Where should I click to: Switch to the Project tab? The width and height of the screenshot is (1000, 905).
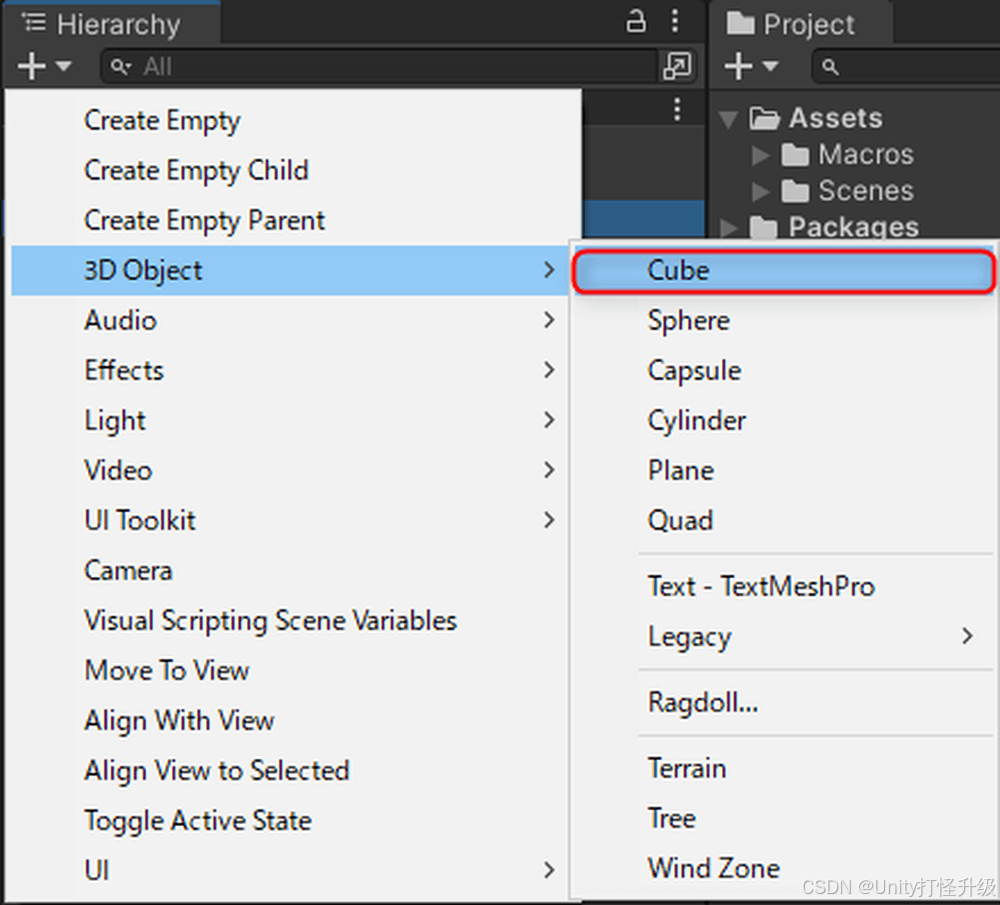click(x=800, y=24)
